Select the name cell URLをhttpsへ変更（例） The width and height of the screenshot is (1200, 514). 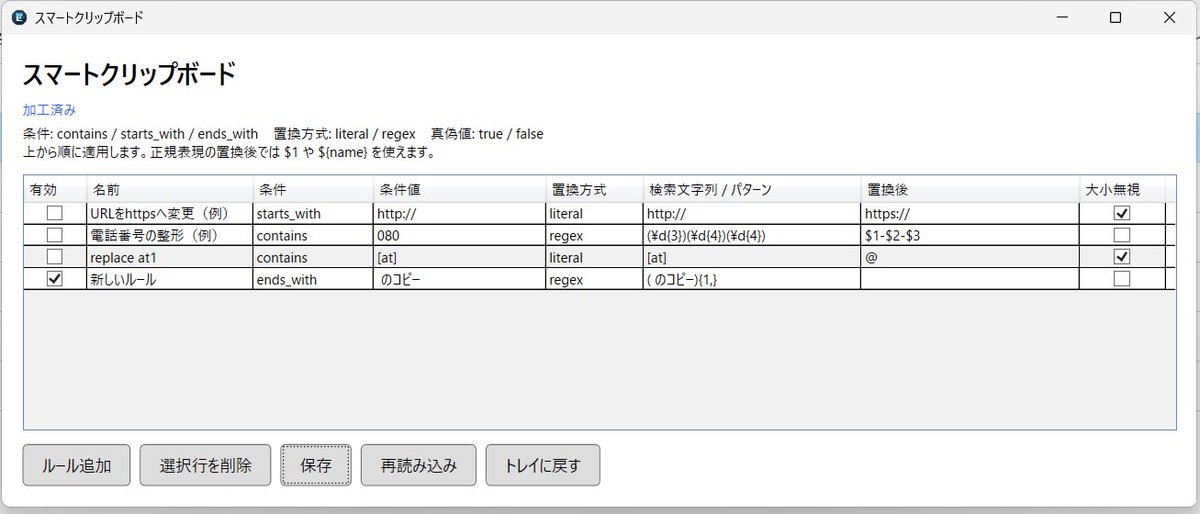170,213
